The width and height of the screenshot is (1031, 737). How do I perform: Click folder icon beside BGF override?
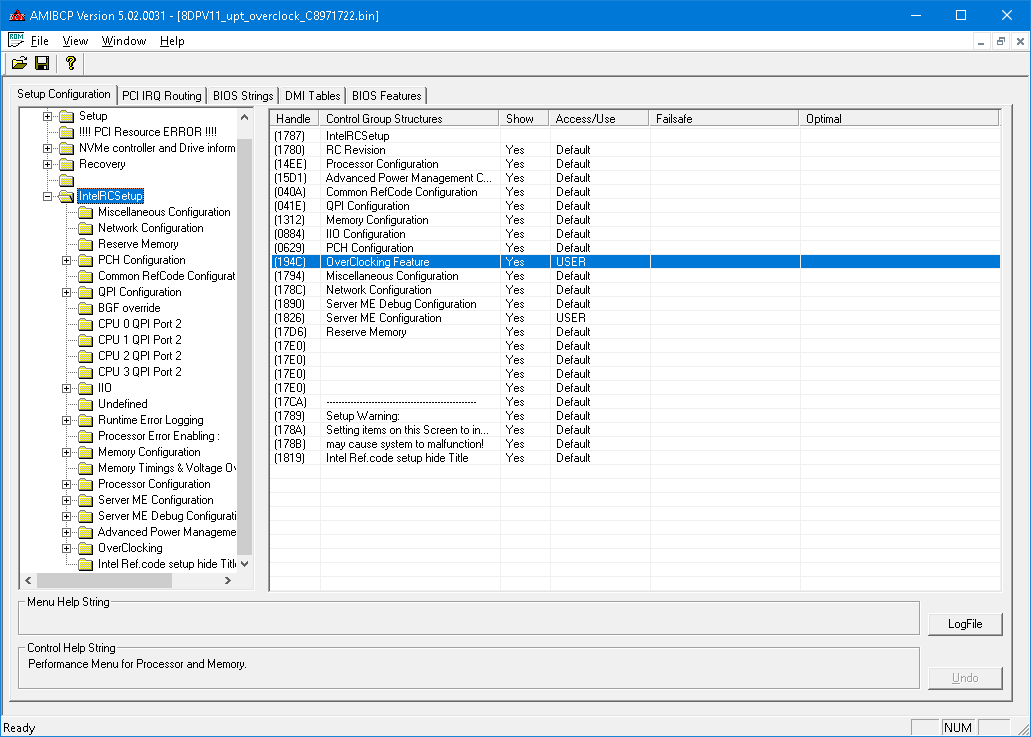[x=85, y=308]
